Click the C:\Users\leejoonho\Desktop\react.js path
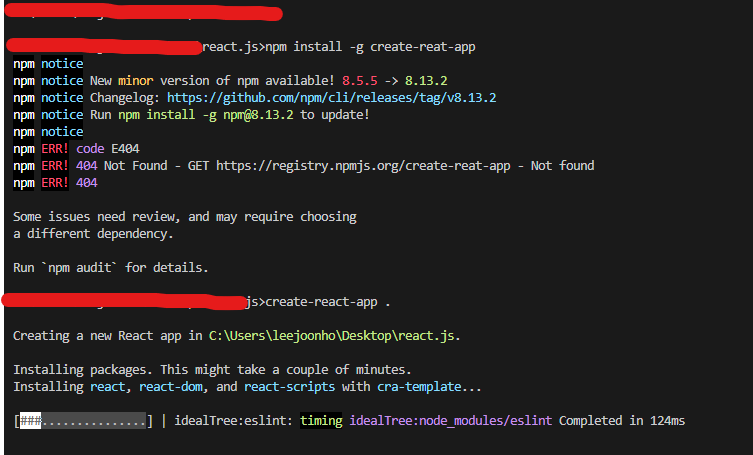 [331, 336]
